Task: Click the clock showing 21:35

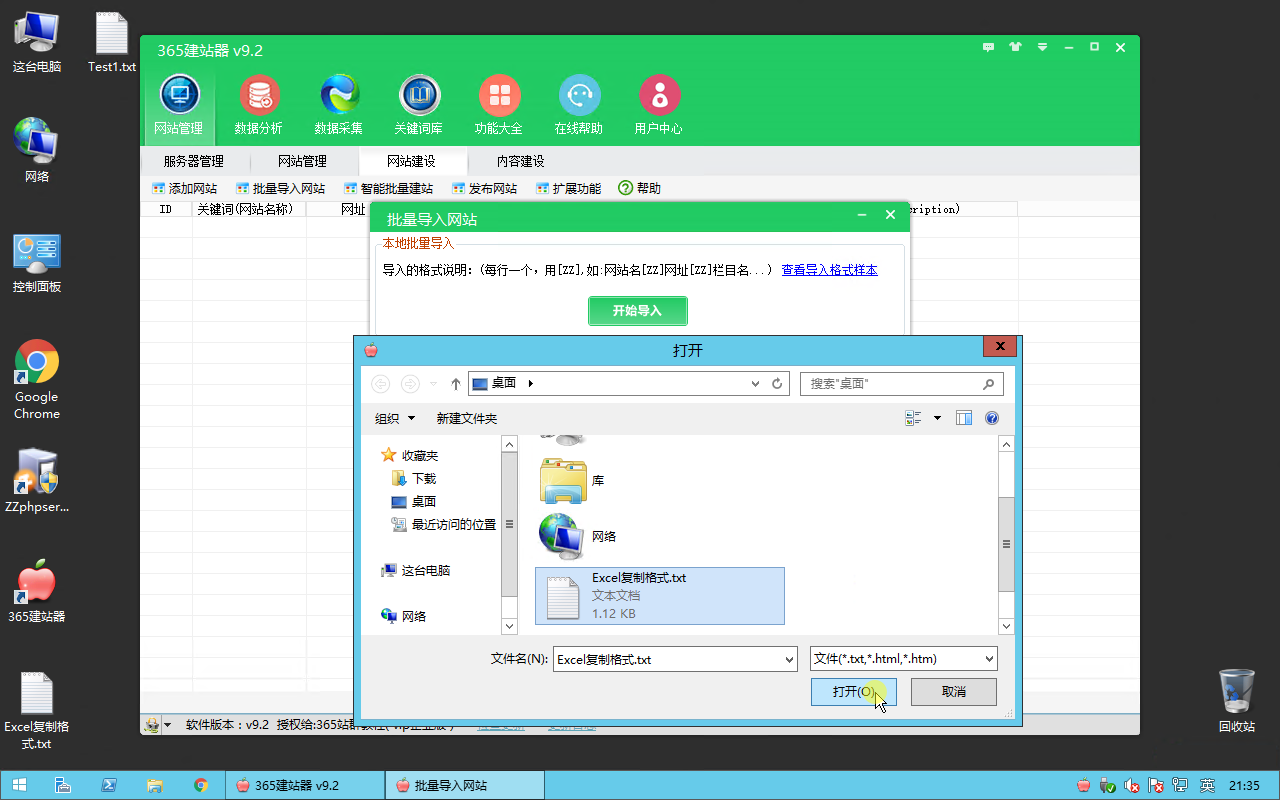Action: tap(1244, 785)
